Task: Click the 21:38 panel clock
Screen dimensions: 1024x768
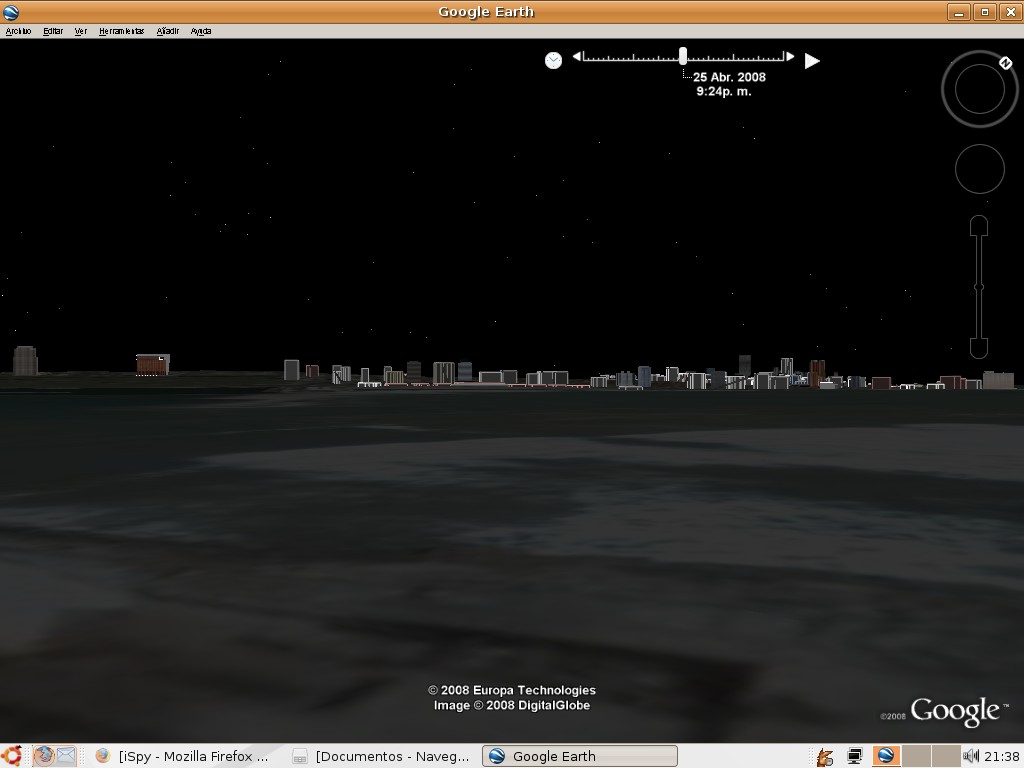Action: tap(1002, 756)
